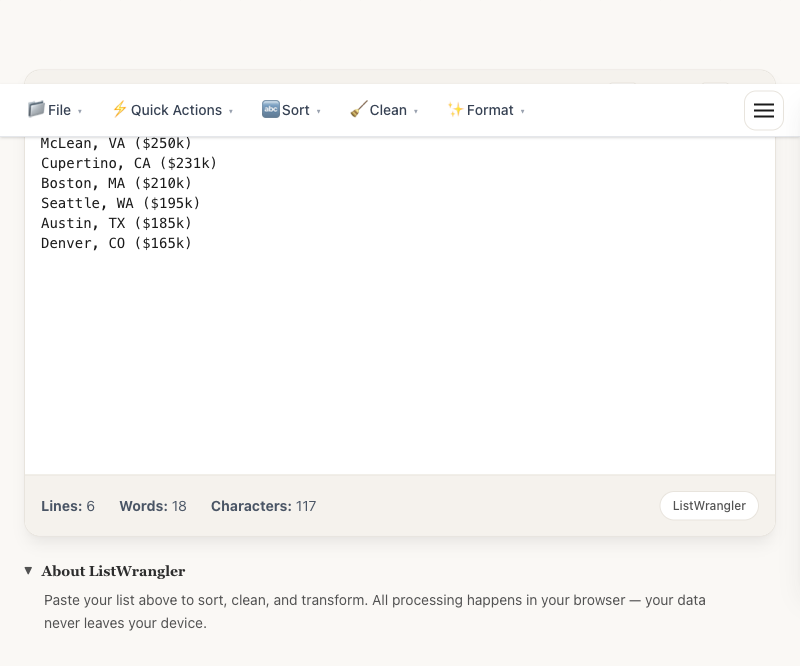Open the hamburger menu button
Screen dimensions: 800x667
[x=764, y=110]
